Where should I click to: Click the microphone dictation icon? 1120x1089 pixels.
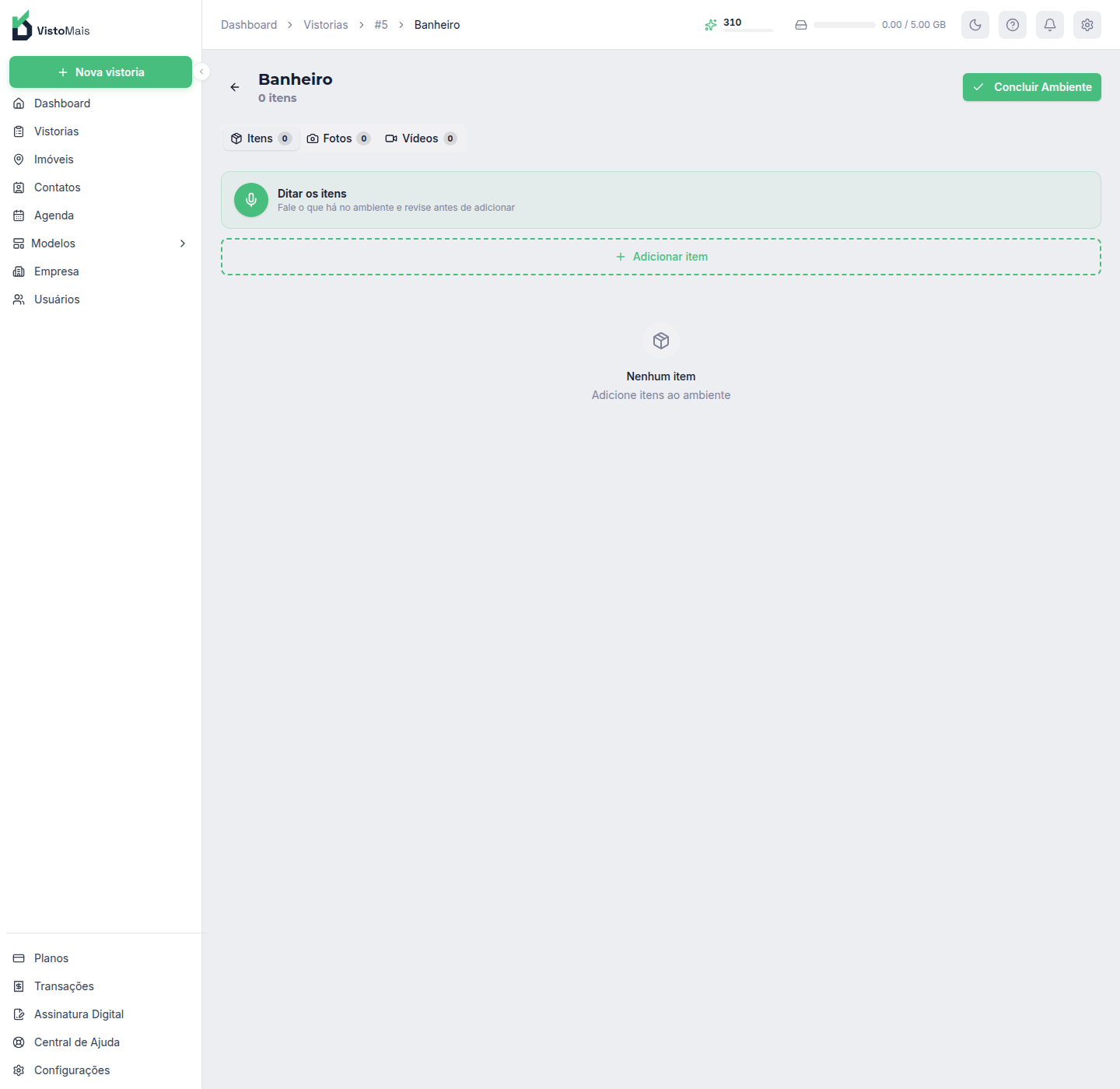251,200
